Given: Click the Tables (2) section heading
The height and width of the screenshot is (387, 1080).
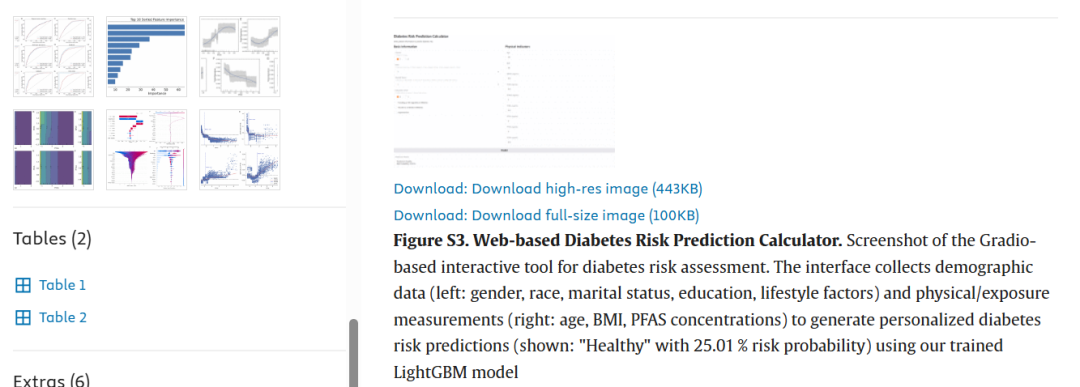Looking at the screenshot, I should (x=52, y=239).
